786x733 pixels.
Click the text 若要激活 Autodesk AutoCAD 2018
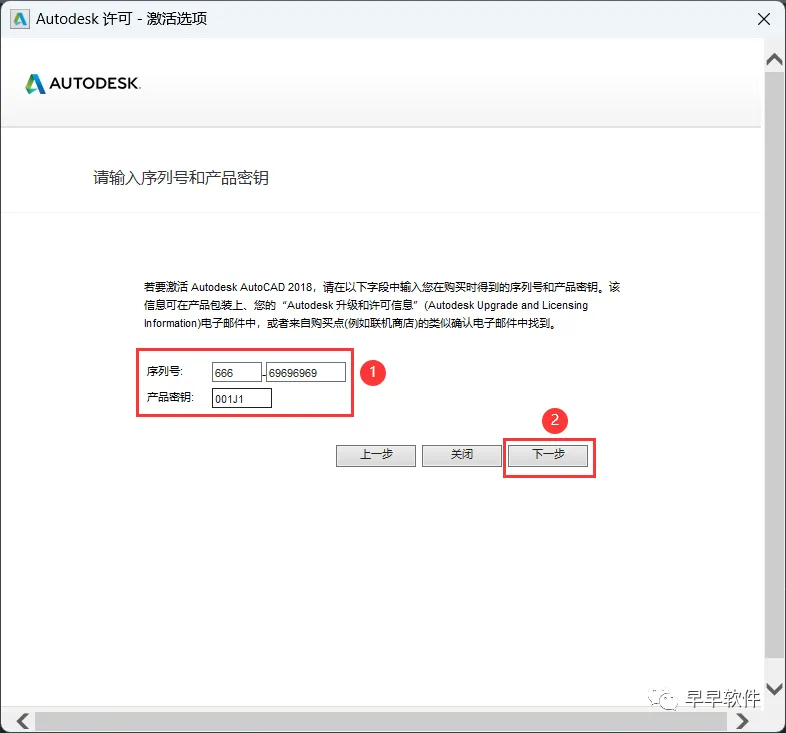click(x=228, y=287)
